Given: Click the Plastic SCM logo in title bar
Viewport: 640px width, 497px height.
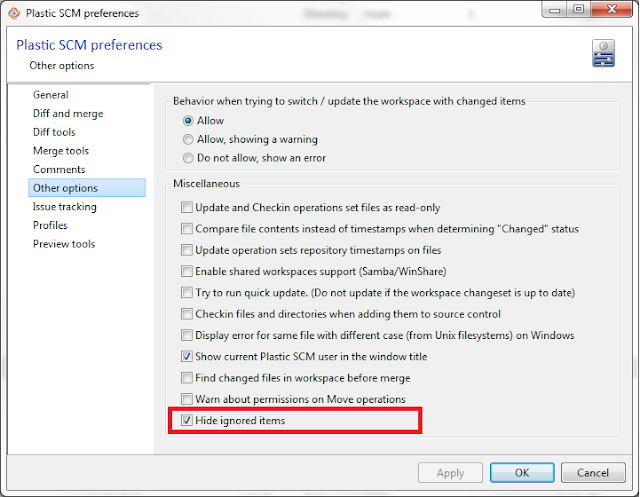Looking at the screenshot, I should pos(14,13).
